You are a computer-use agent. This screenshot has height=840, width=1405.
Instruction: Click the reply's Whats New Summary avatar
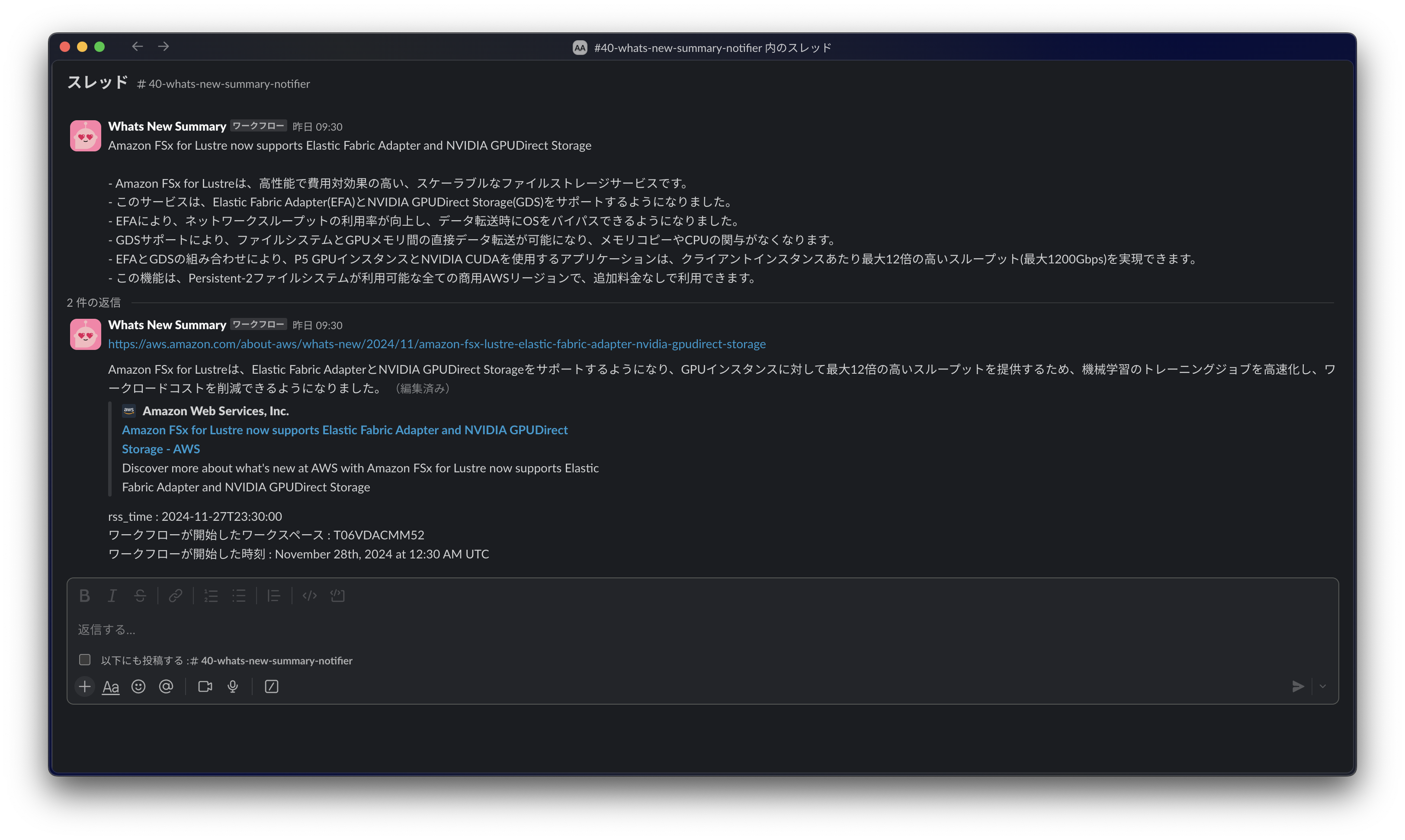tap(86, 334)
